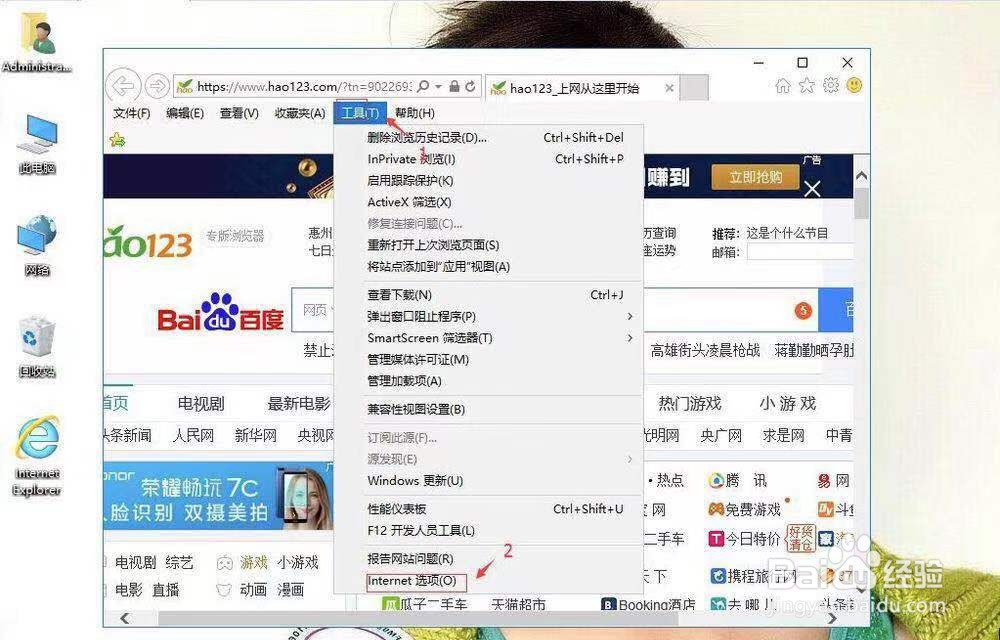This screenshot has height=640, width=1000.
Task: Close the top ad banner X
Action: [812, 189]
